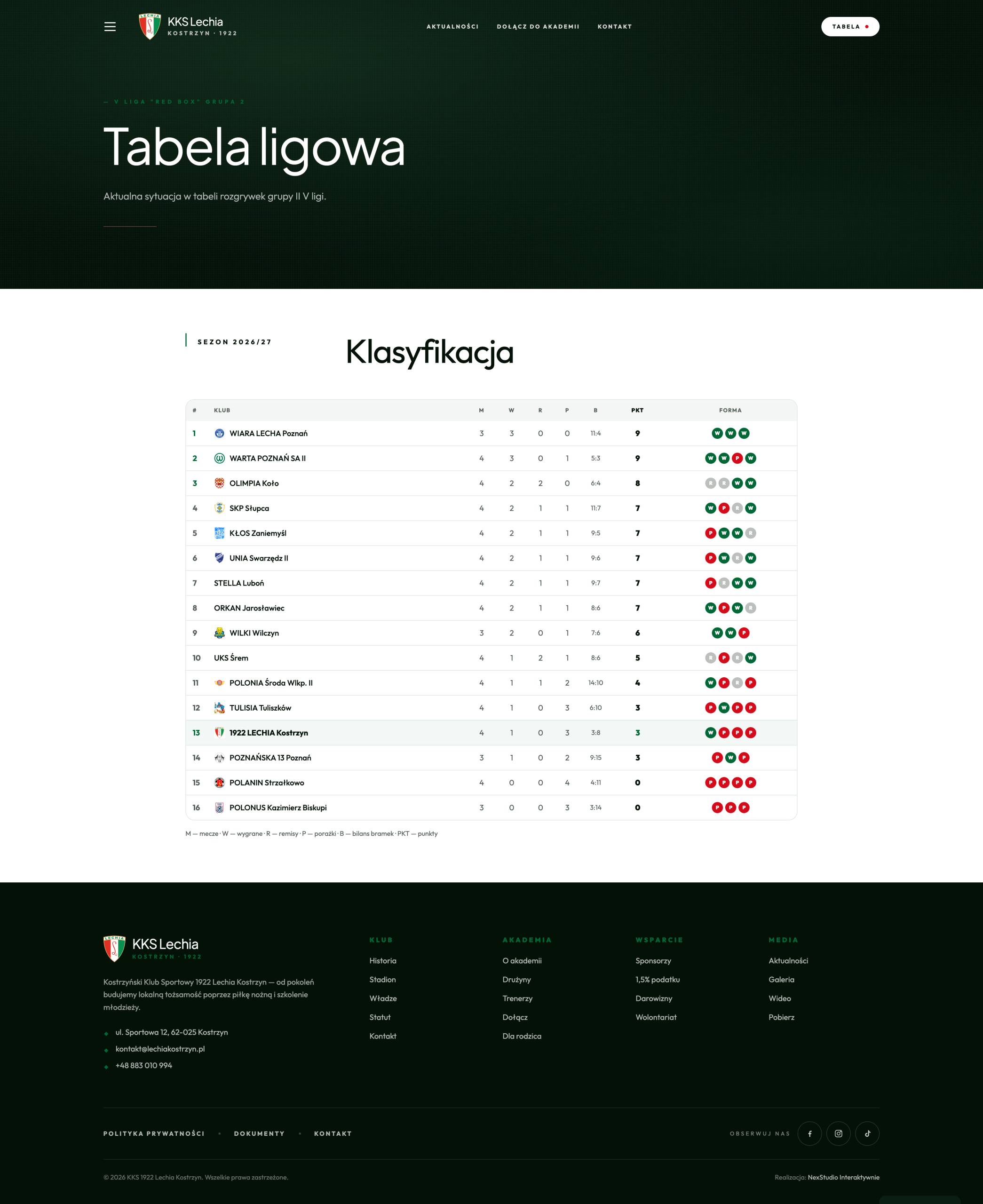Click the footer KKS Lechia shield logo
The height and width of the screenshot is (1204, 983).
tap(114, 949)
